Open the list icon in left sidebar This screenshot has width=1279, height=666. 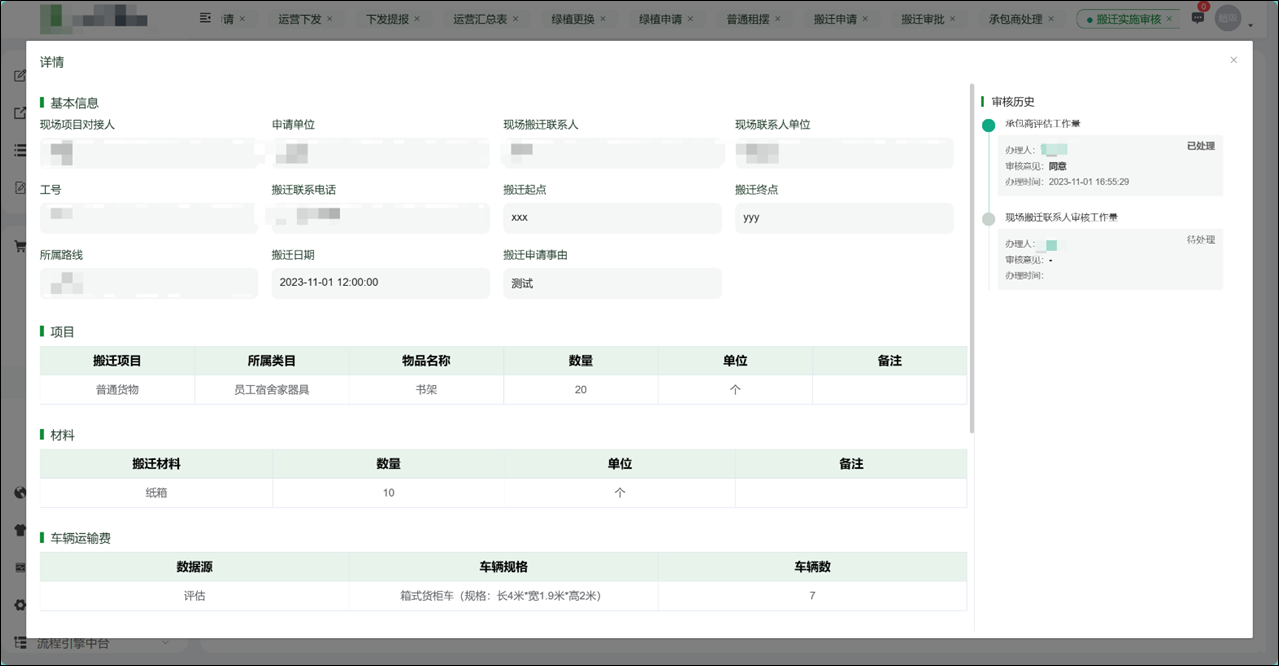(20, 150)
